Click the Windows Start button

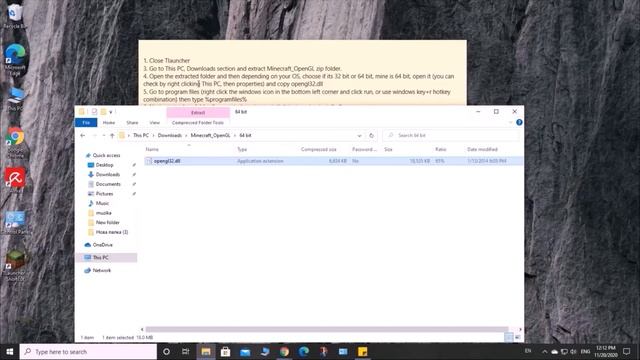click(x=9, y=351)
